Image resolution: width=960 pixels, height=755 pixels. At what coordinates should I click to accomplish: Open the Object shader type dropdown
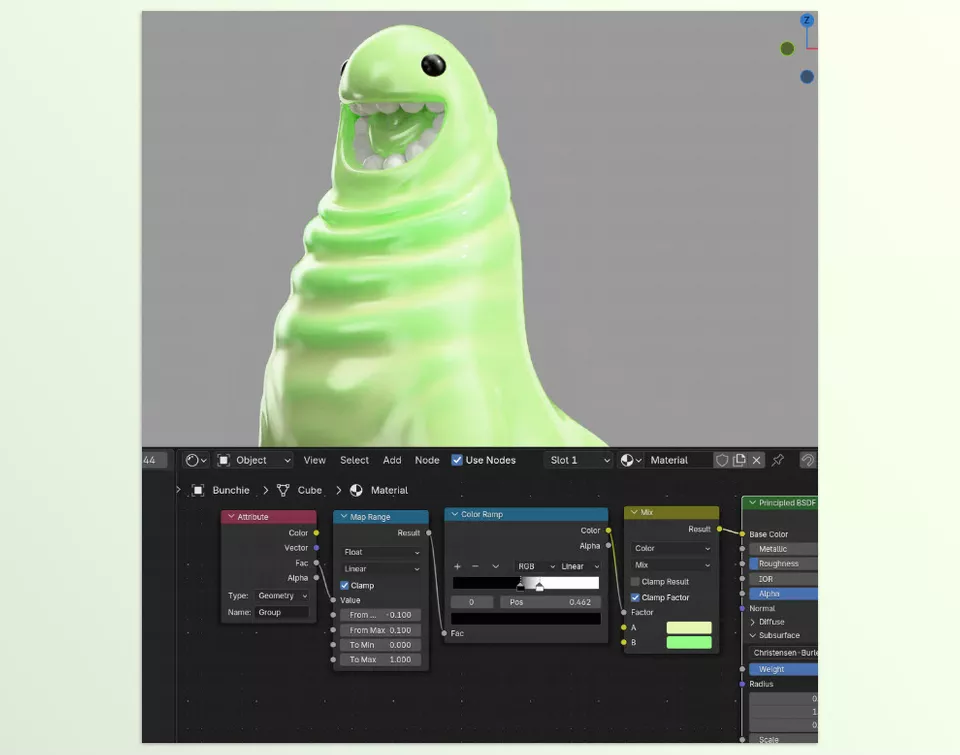click(254, 460)
